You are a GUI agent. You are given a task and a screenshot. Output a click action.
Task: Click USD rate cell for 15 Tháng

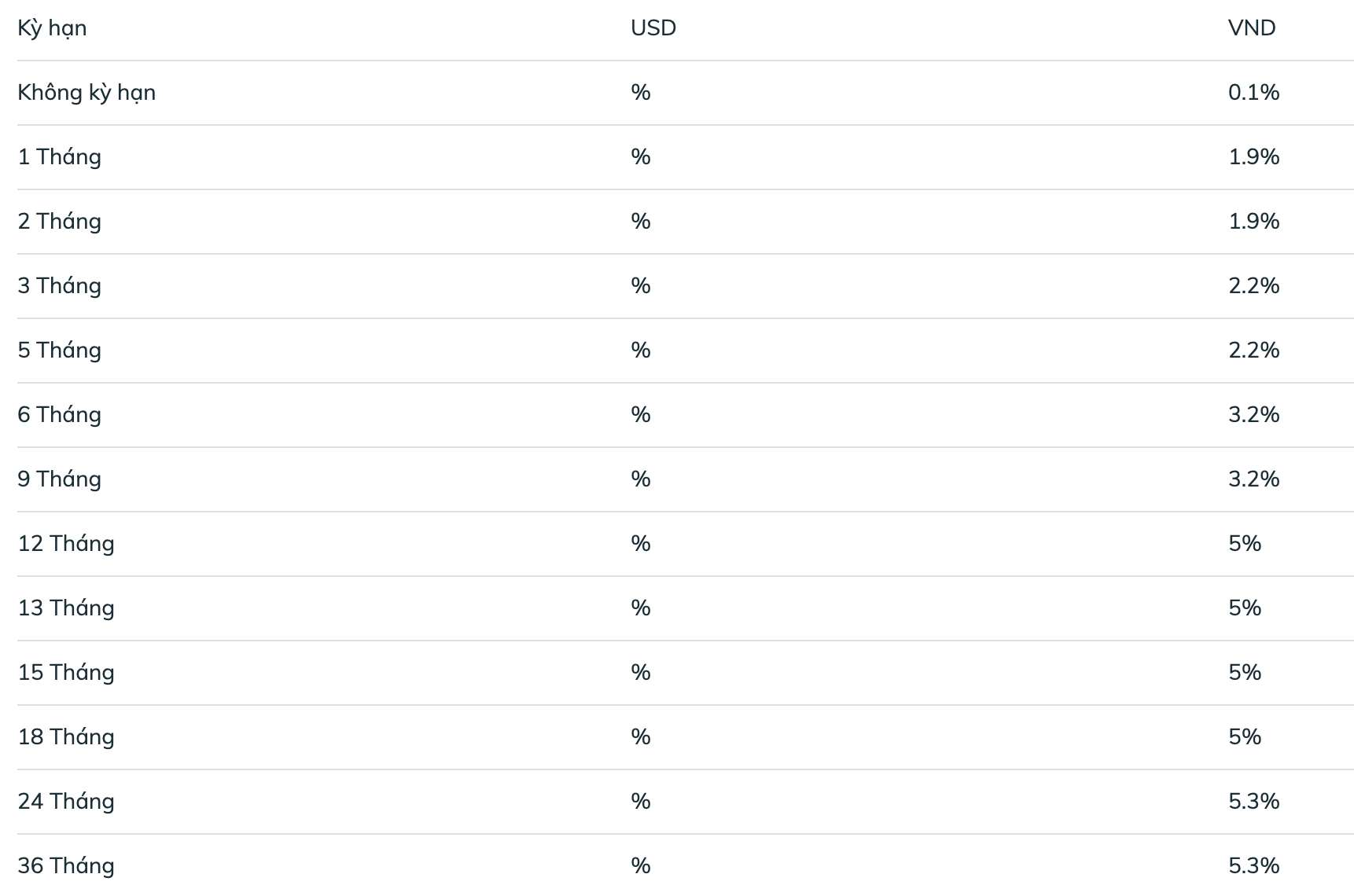[x=640, y=673]
